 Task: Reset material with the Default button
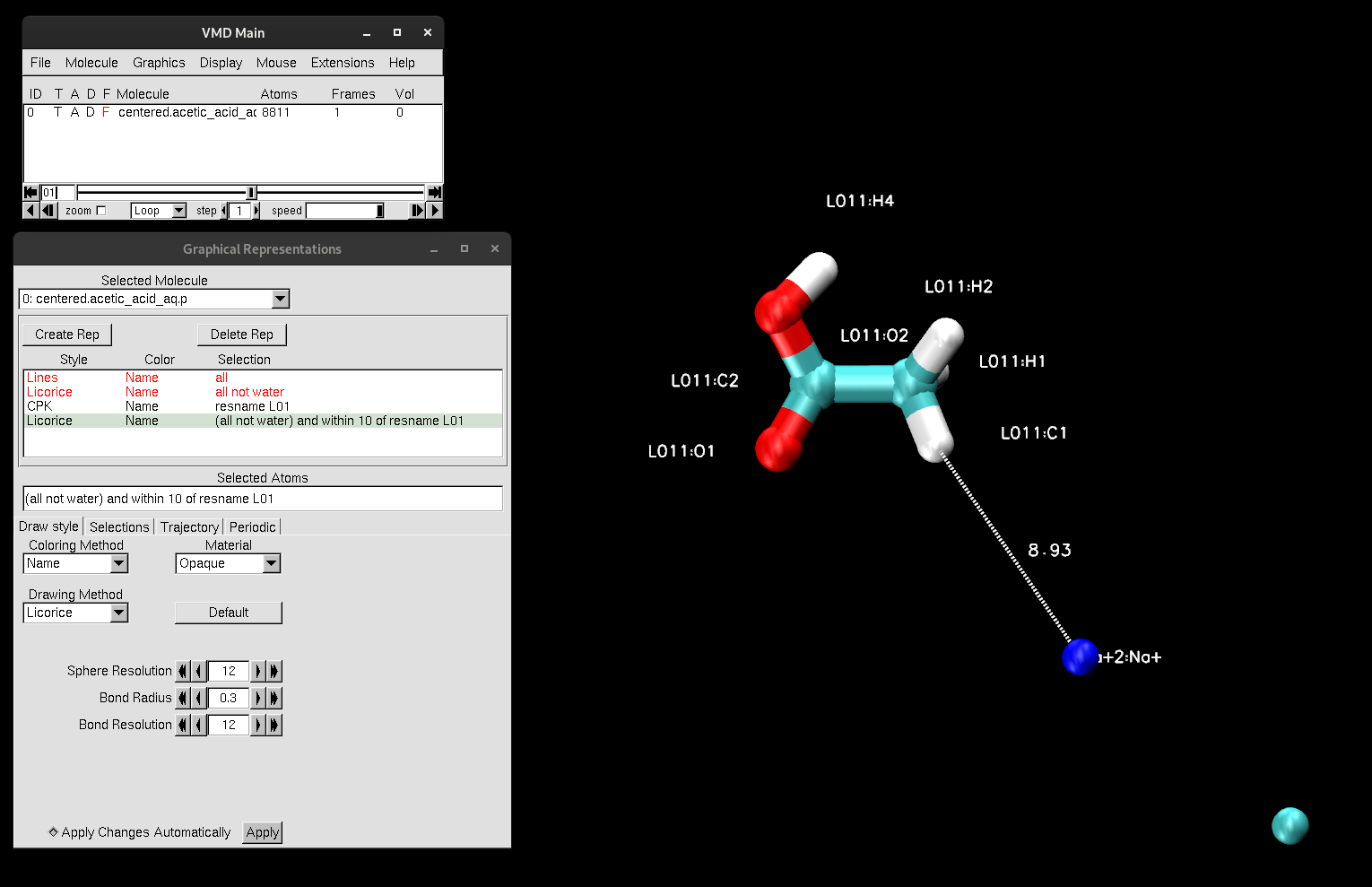click(228, 613)
